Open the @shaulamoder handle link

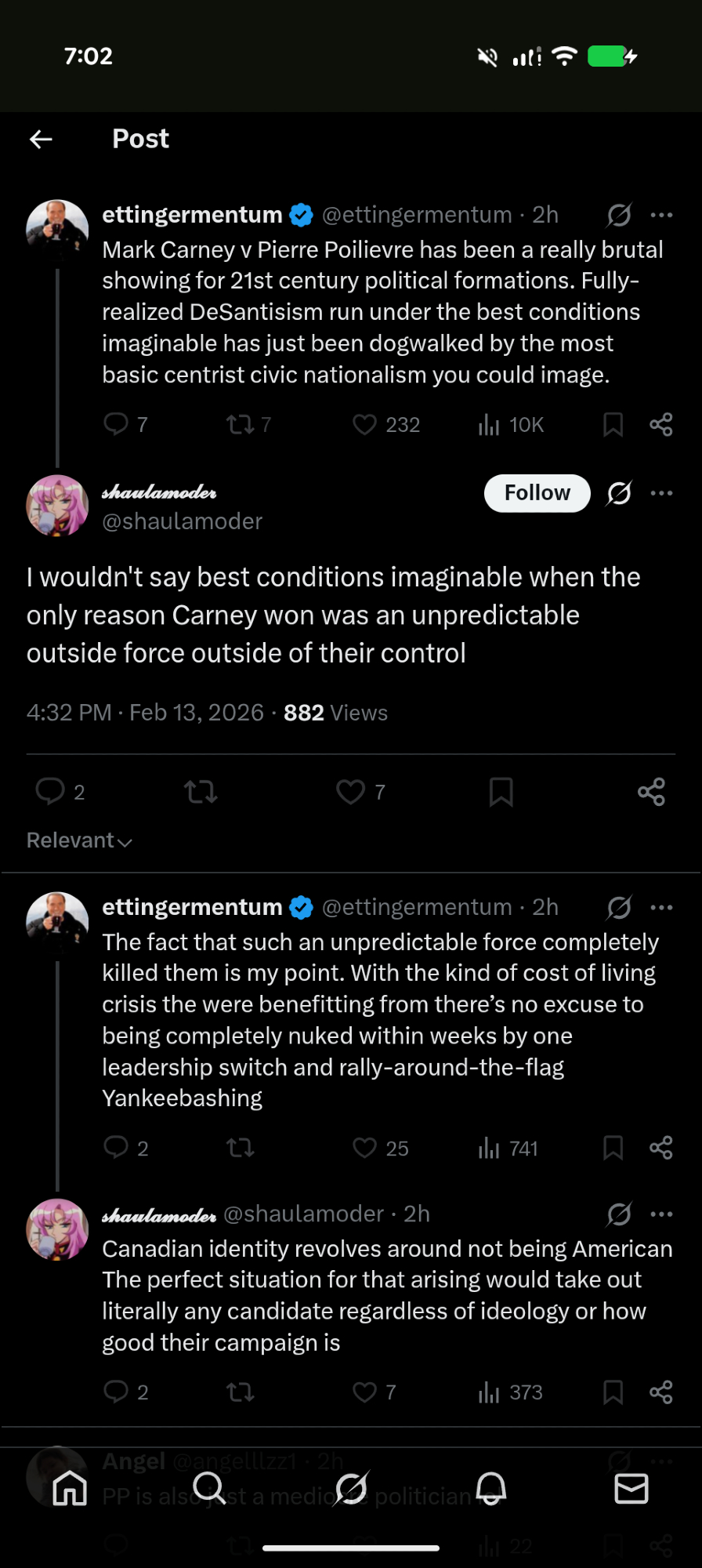tap(182, 521)
